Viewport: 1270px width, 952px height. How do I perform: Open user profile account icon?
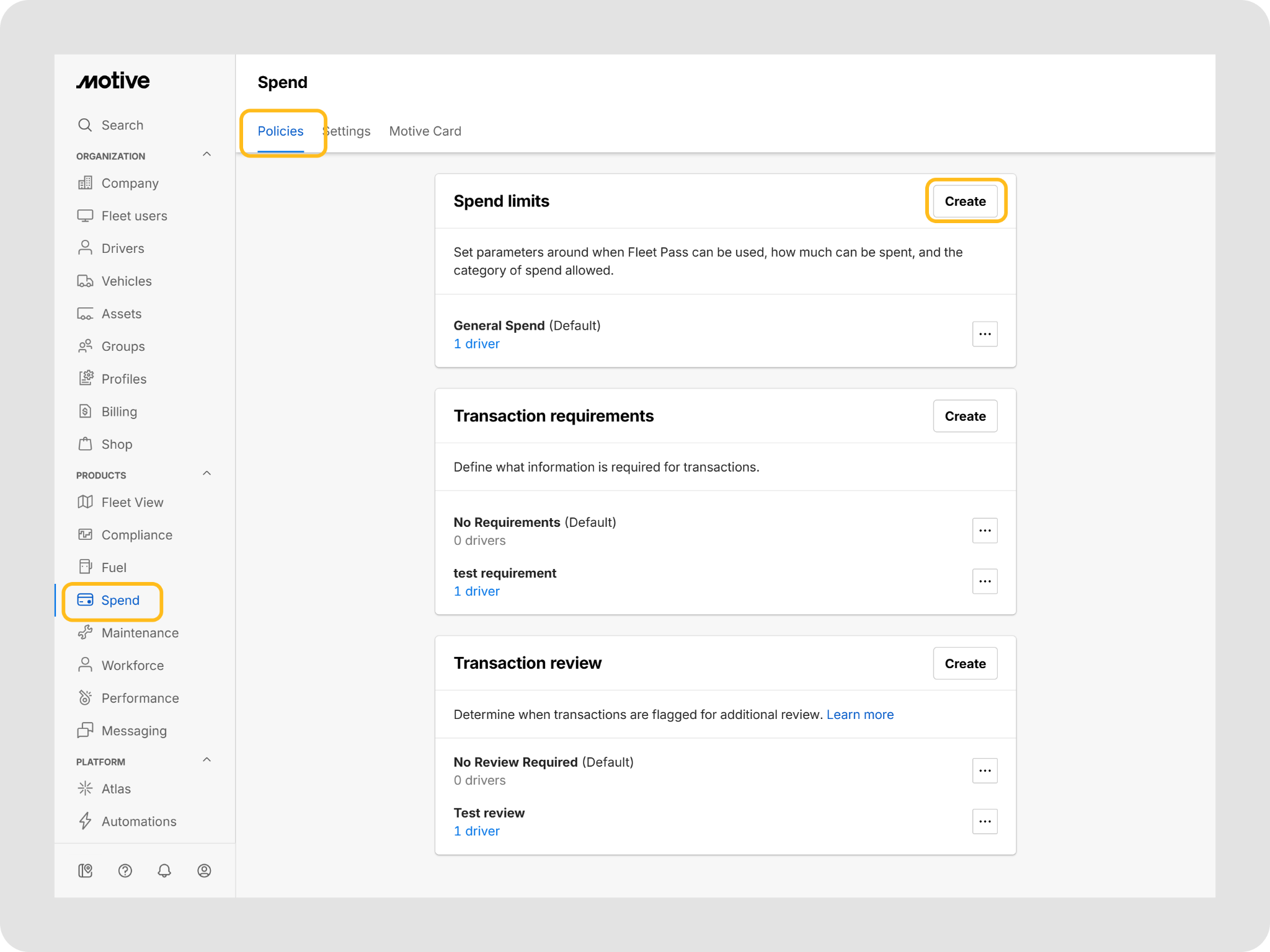[204, 871]
